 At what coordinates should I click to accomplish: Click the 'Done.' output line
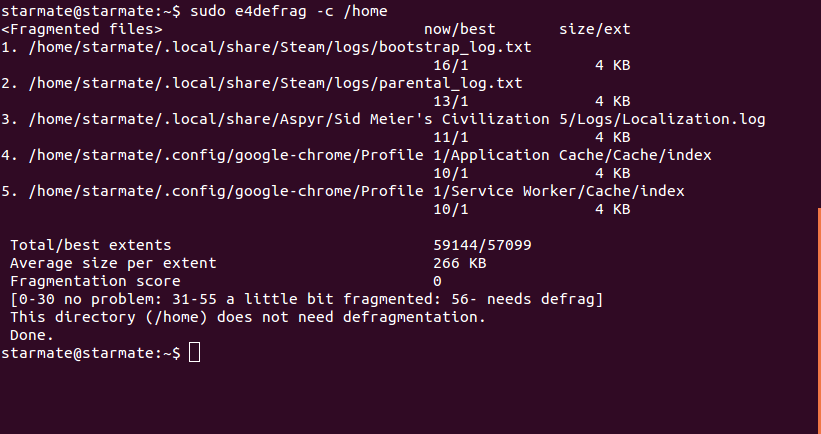tap(32, 335)
